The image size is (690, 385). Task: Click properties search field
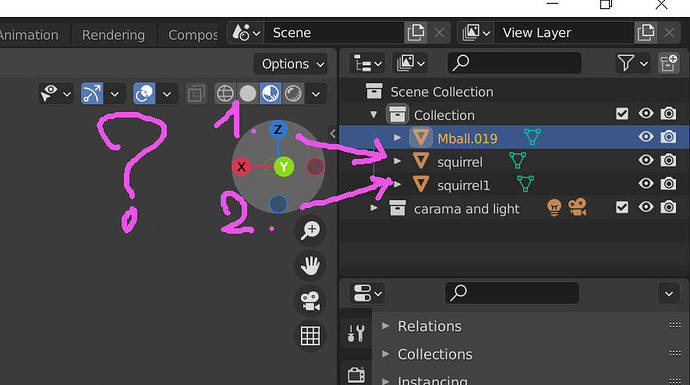tap(512, 293)
